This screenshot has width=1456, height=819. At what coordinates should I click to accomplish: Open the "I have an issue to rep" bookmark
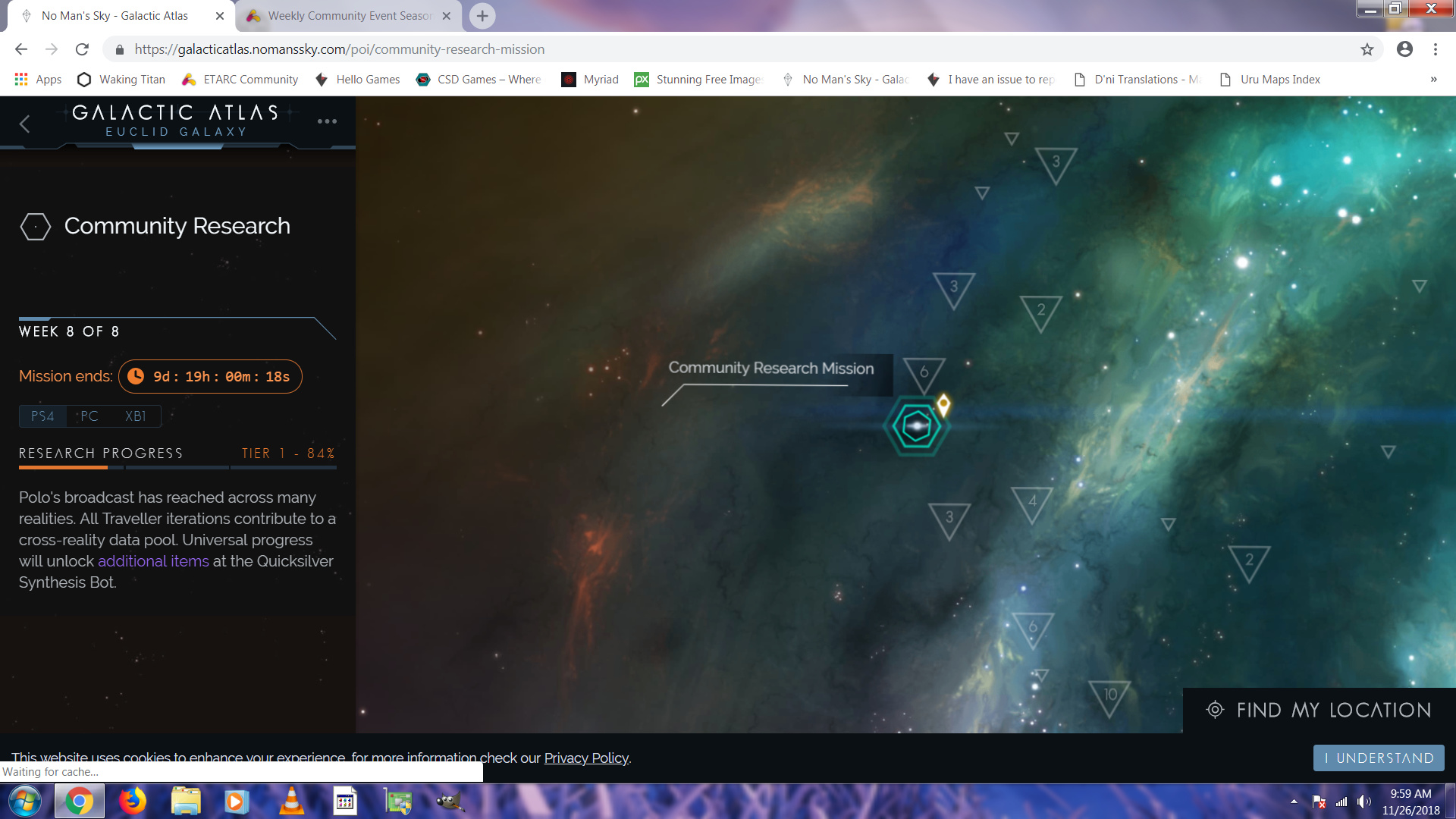[992, 80]
